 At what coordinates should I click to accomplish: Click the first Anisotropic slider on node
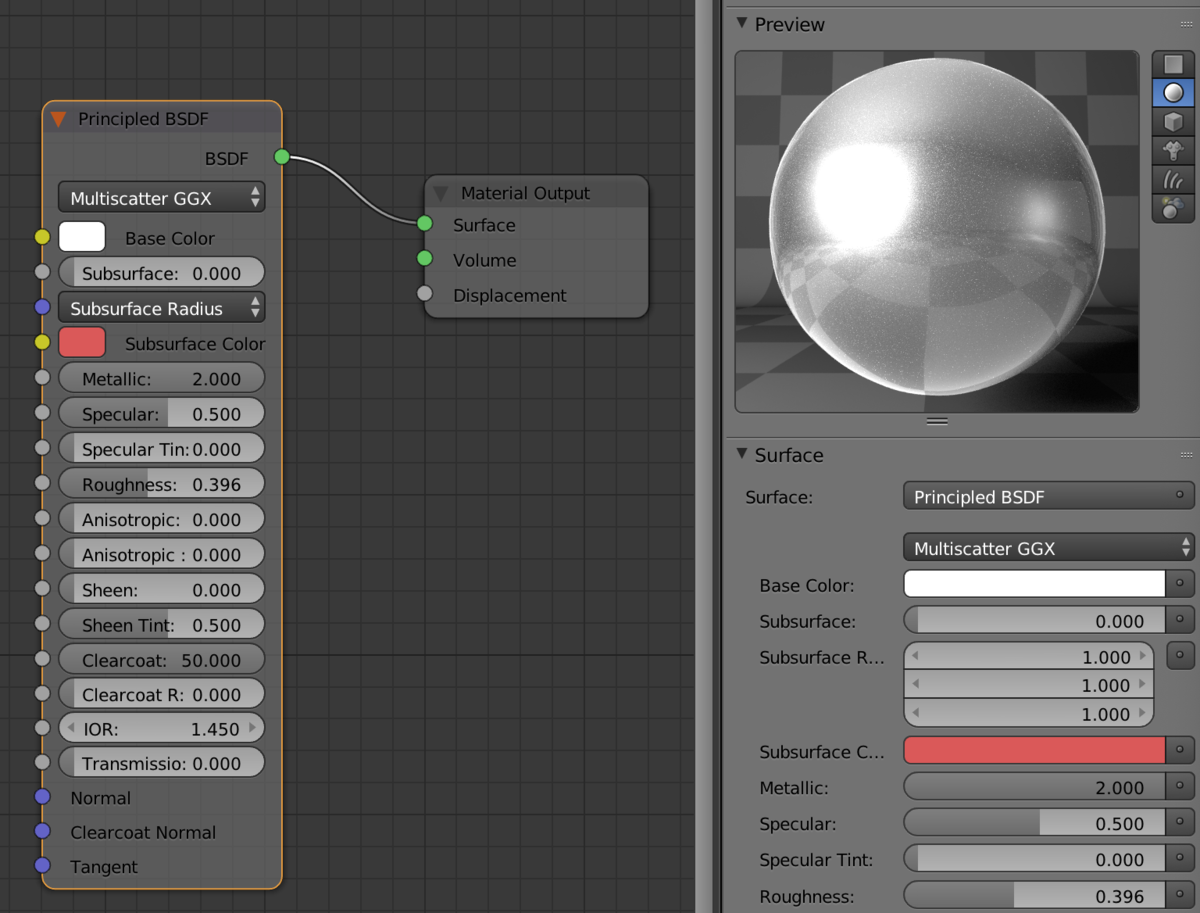tap(161, 519)
